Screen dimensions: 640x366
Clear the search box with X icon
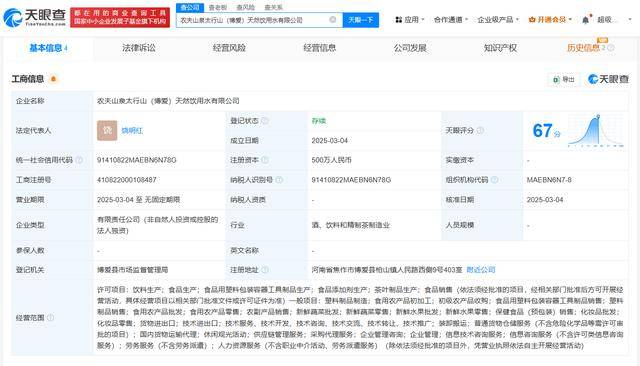click(333, 20)
